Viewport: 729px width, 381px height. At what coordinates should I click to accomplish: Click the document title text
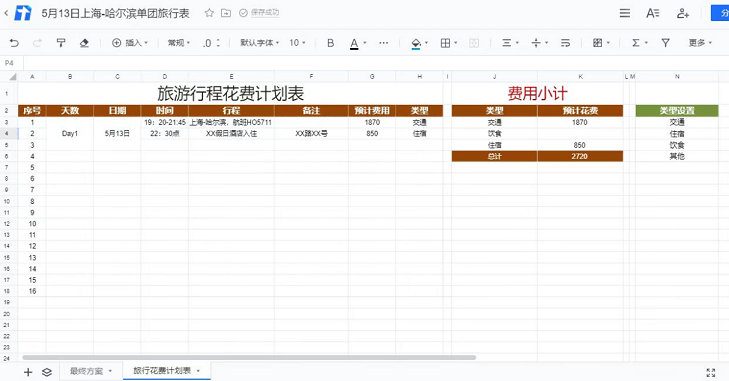(115, 13)
